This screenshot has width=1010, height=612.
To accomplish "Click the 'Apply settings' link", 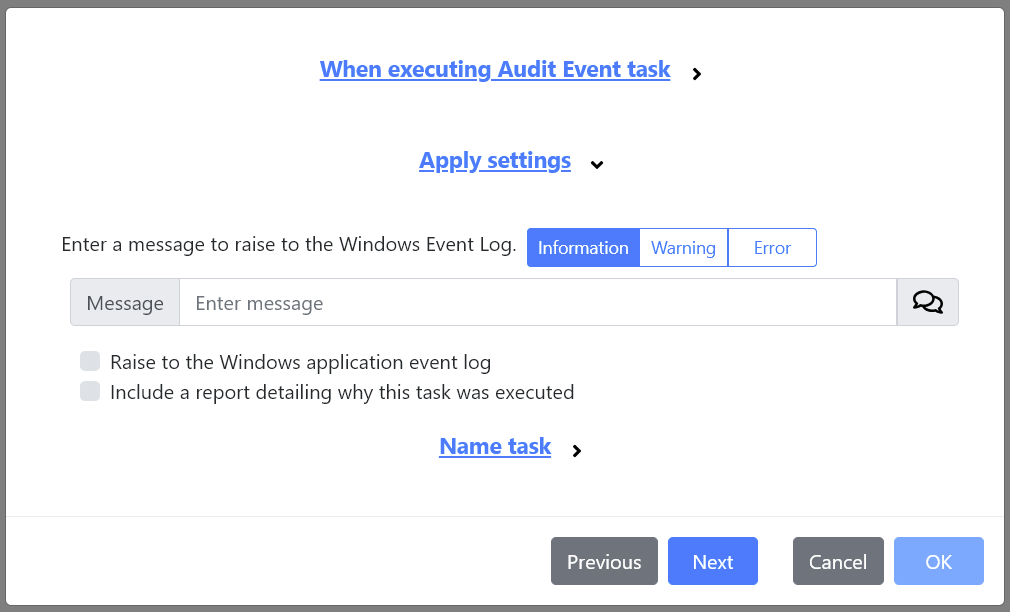I will [x=494, y=160].
